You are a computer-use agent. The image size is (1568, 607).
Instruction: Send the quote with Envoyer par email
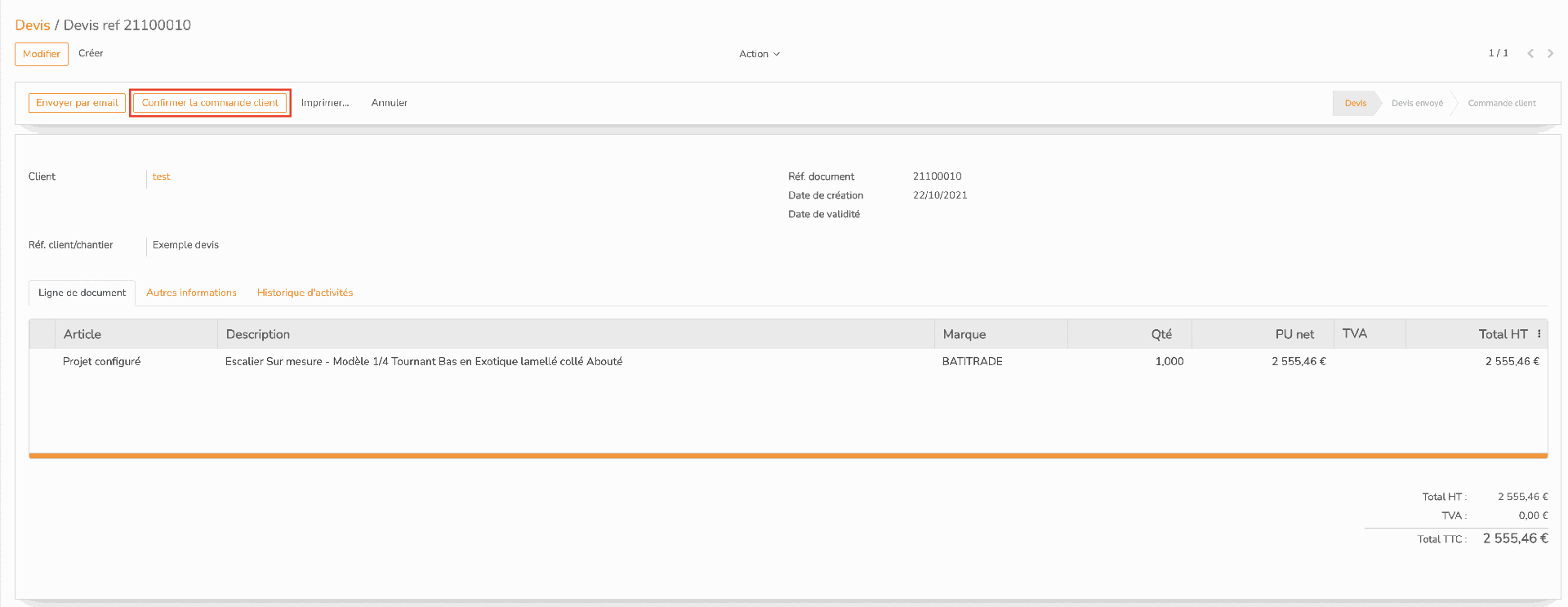coord(77,103)
